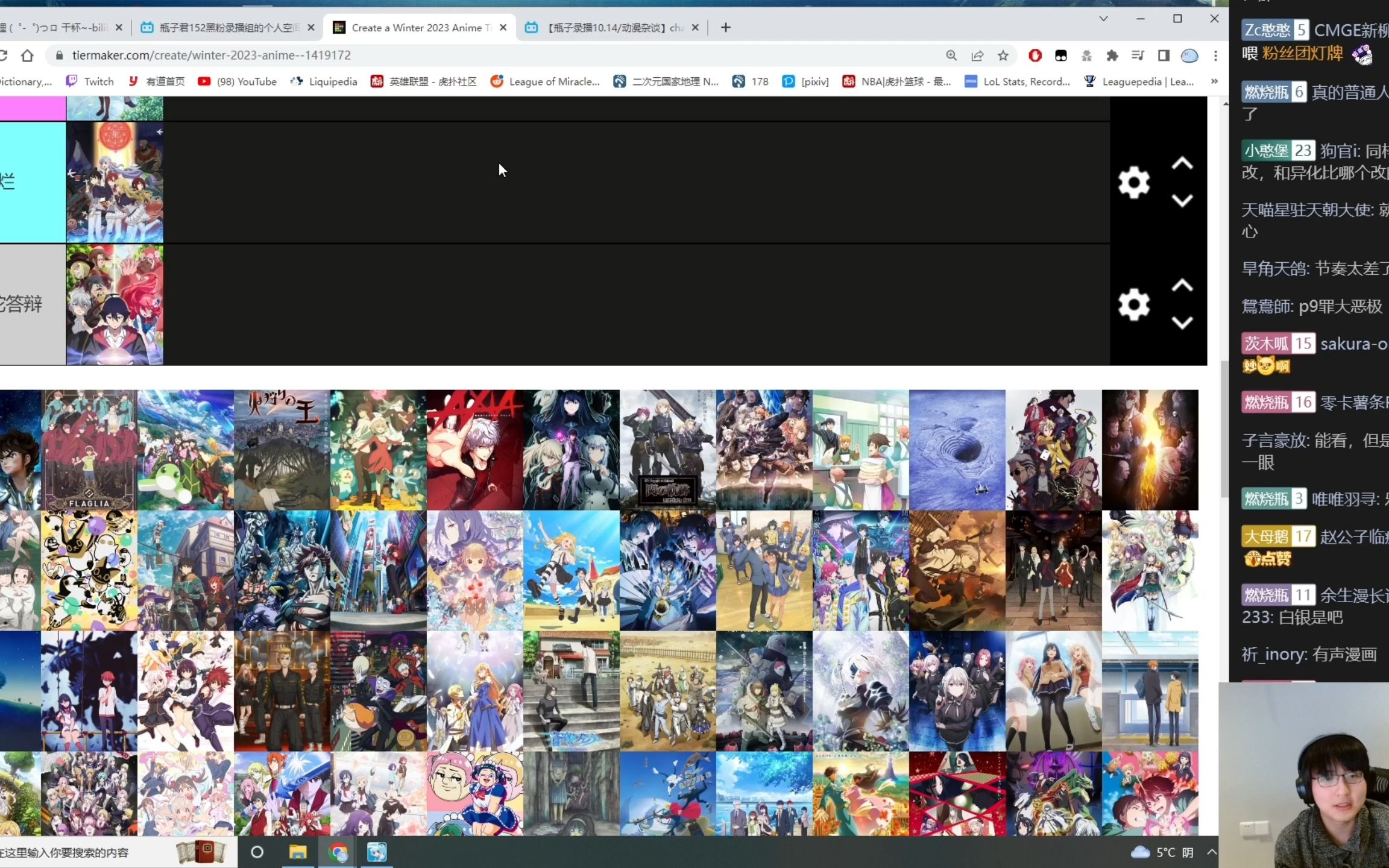Click the Chrome home button
Screen dimensions: 1389x868
[27, 55]
